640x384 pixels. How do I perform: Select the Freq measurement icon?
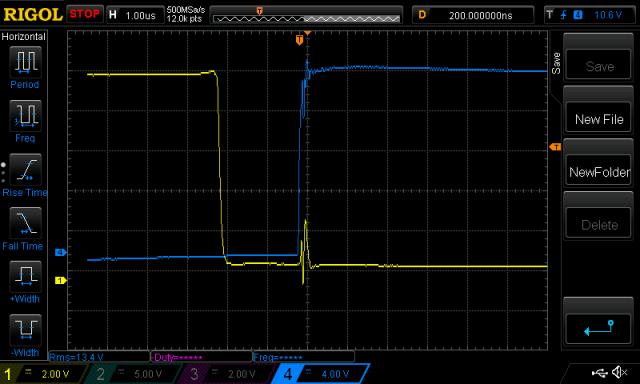point(25,115)
